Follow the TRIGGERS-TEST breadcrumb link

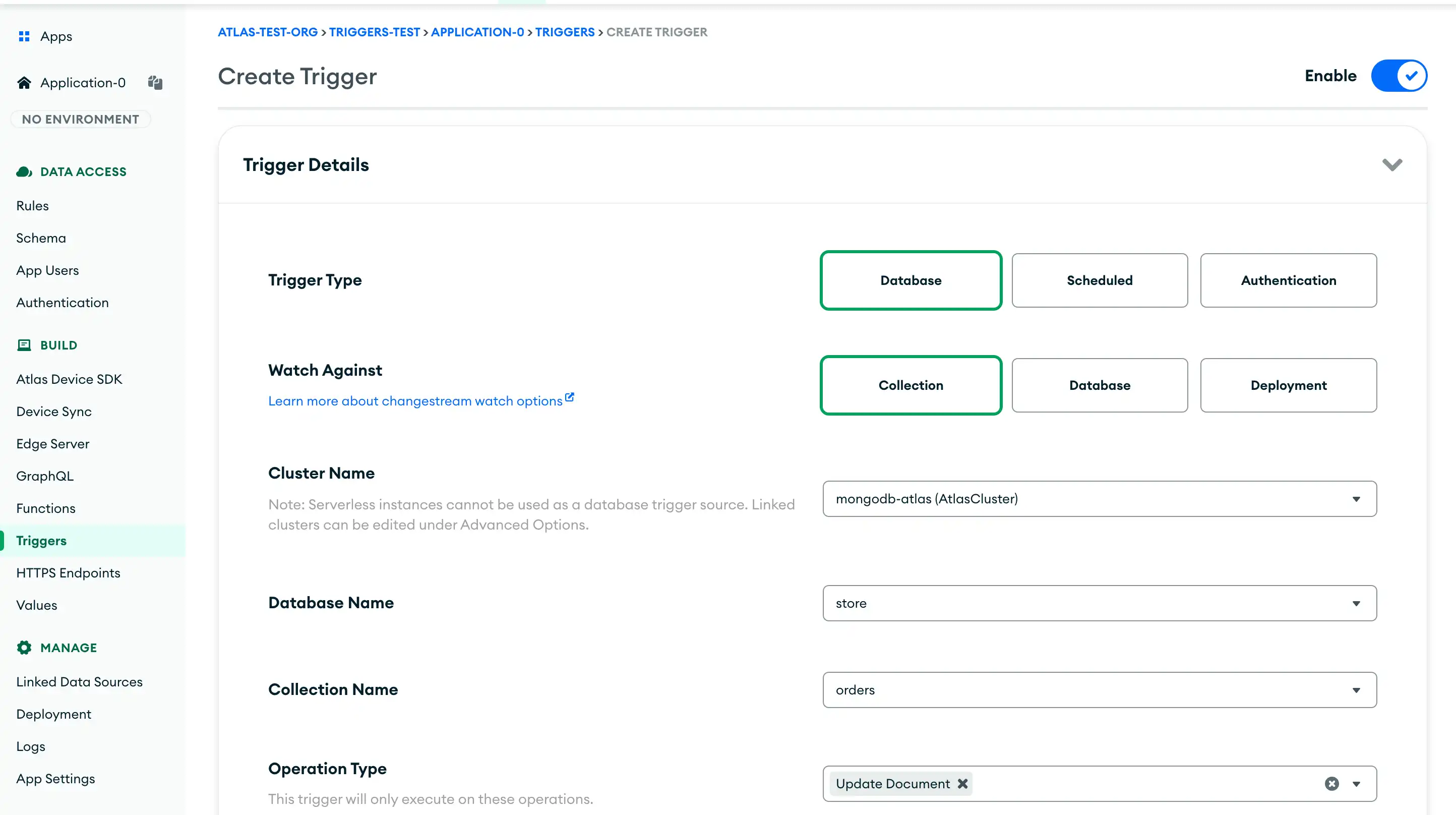pos(375,32)
